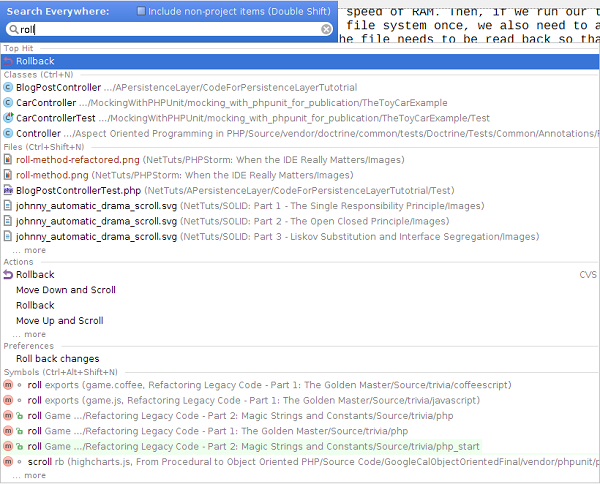Open drama_scroll.svg in SOLID Part 2

coord(300,221)
